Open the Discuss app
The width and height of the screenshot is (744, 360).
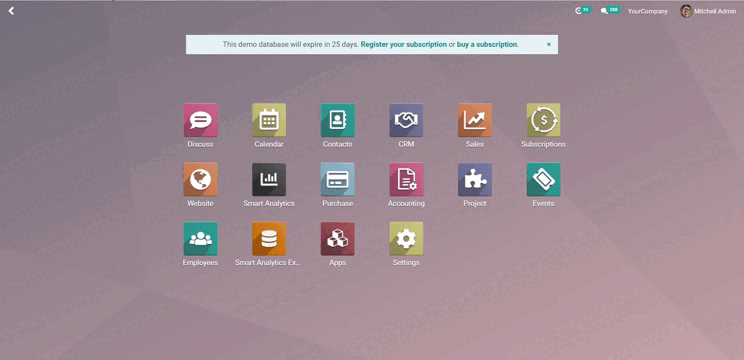(x=200, y=120)
